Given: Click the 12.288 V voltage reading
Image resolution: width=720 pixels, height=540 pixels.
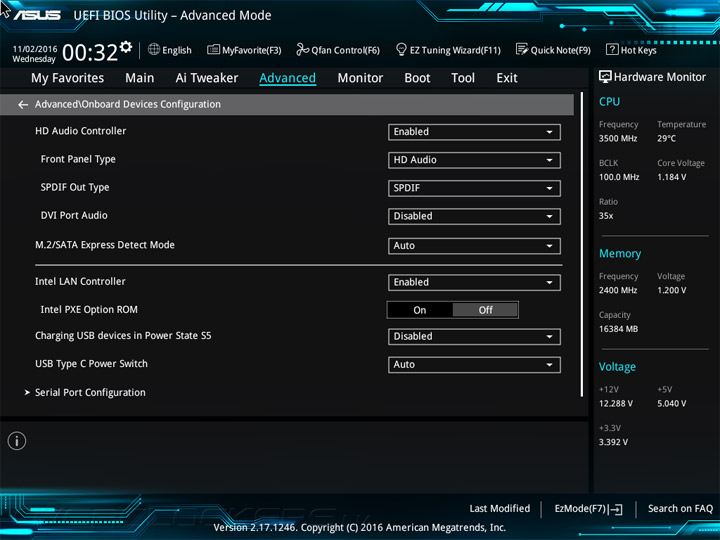Looking at the screenshot, I should (x=616, y=404).
